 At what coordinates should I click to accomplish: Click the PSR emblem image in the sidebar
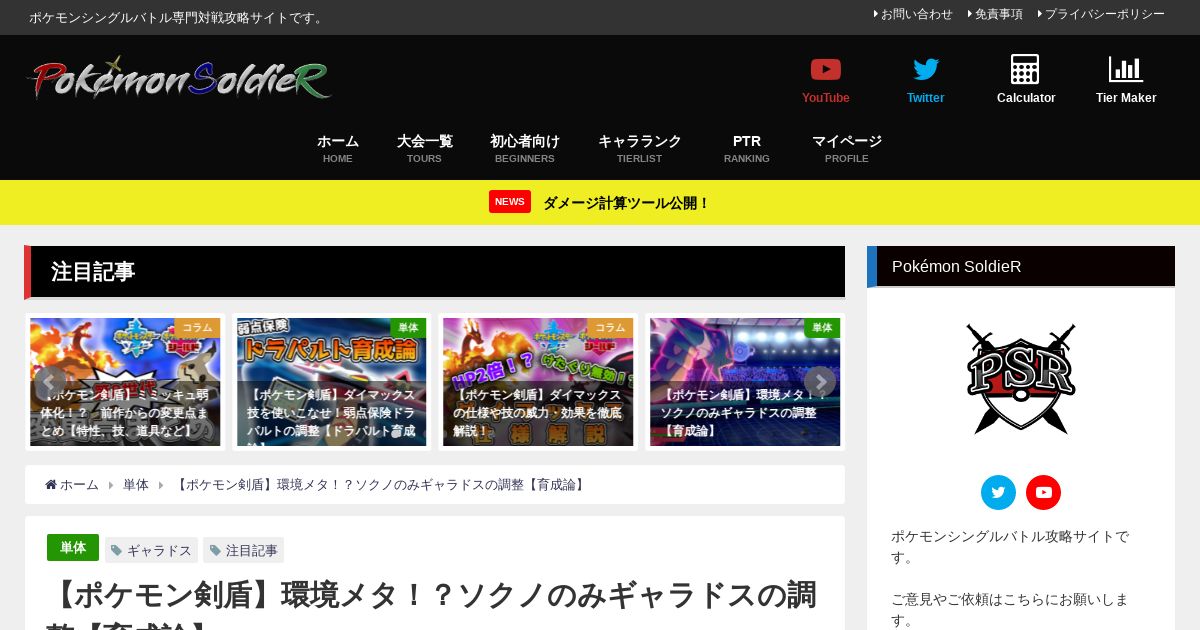click(1021, 378)
